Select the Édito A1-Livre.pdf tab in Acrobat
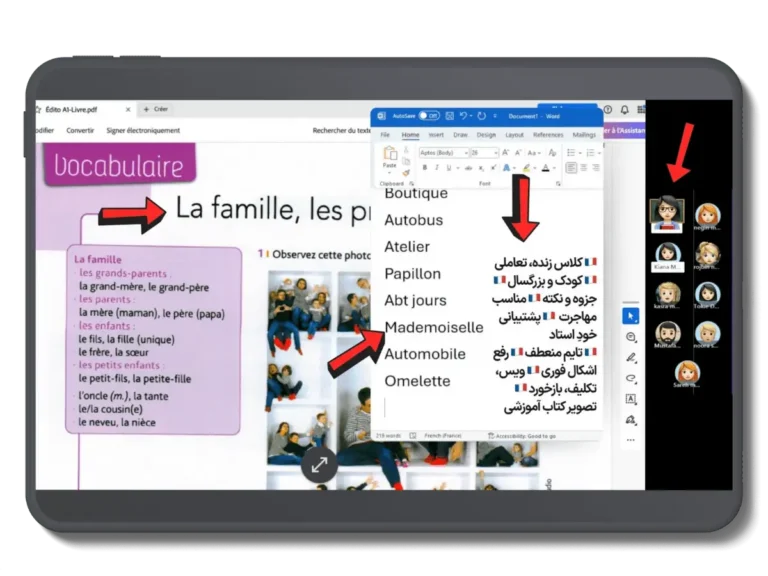This screenshot has width=768, height=576. [72, 109]
